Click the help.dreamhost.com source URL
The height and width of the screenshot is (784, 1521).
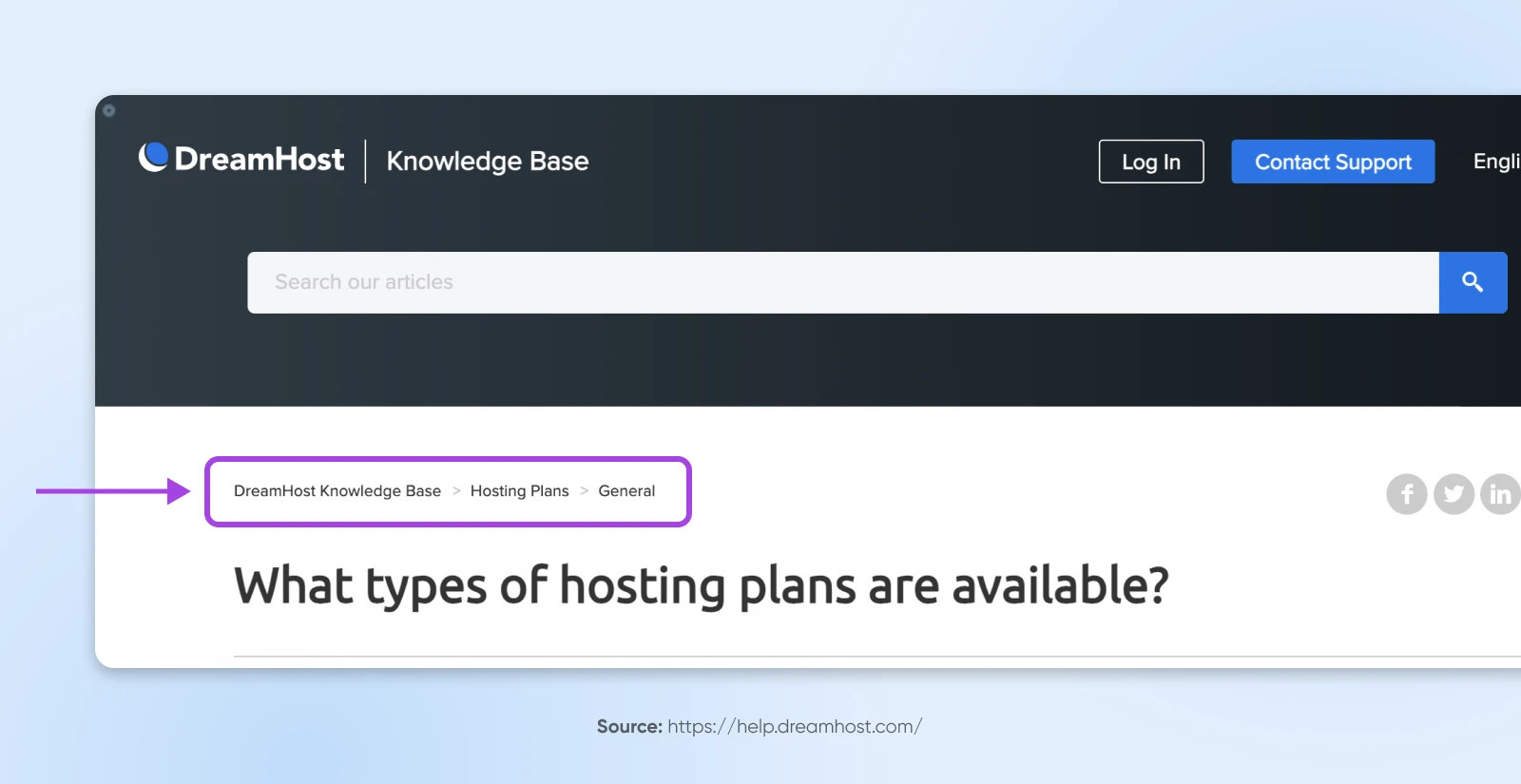click(795, 727)
